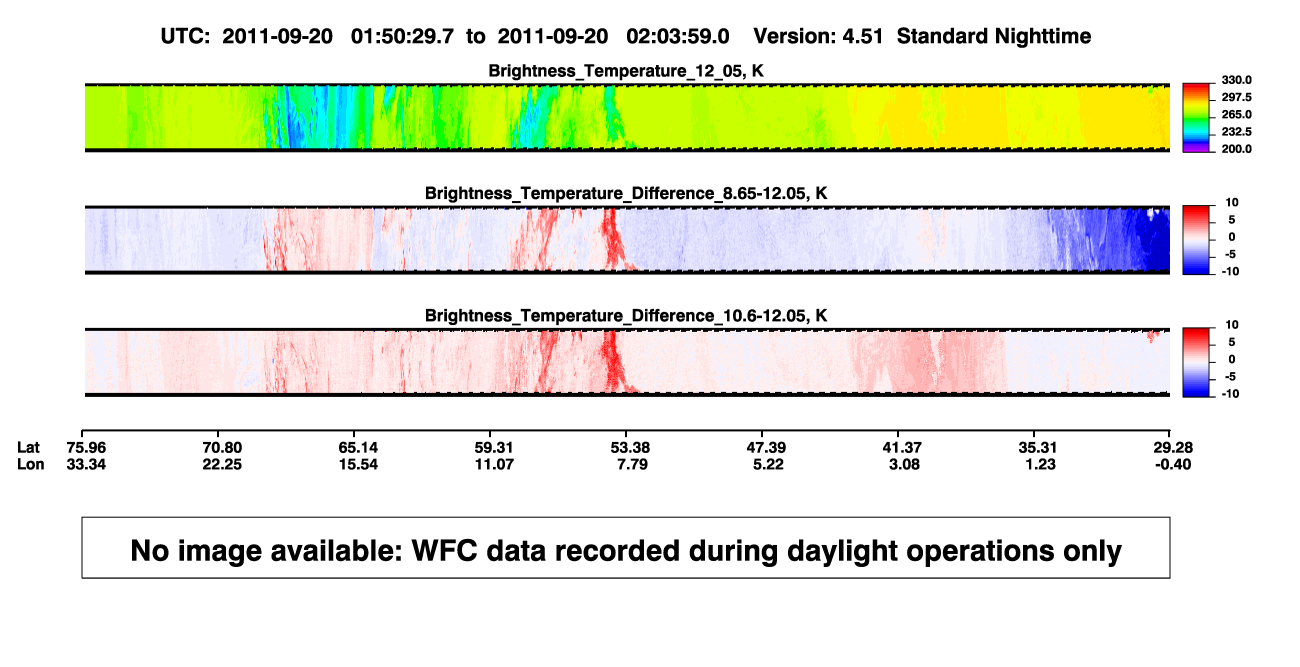The image size is (1300, 667).
Task: Select the 'Brightness_Temperature_Difference_8.65-12.05, K' title
Action: pyautogui.click(x=626, y=193)
